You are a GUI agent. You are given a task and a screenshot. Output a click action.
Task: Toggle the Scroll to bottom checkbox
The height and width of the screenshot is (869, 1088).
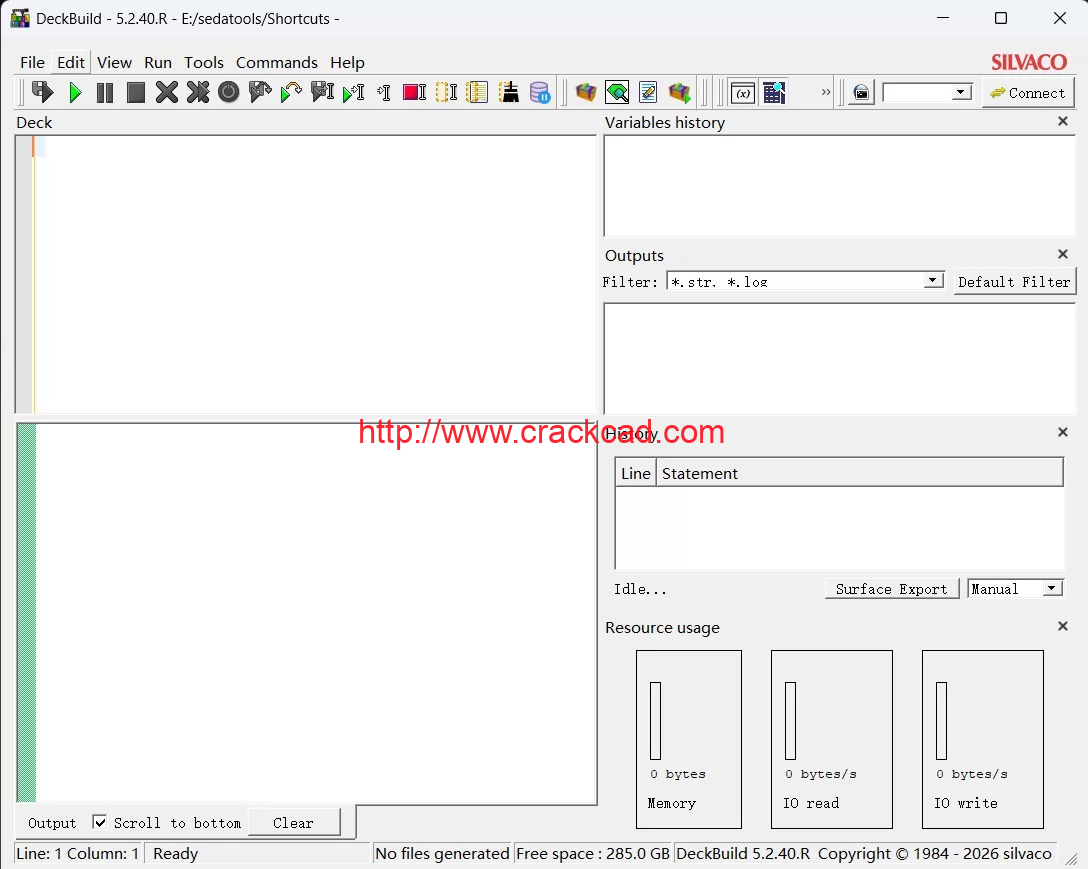click(100, 822)
